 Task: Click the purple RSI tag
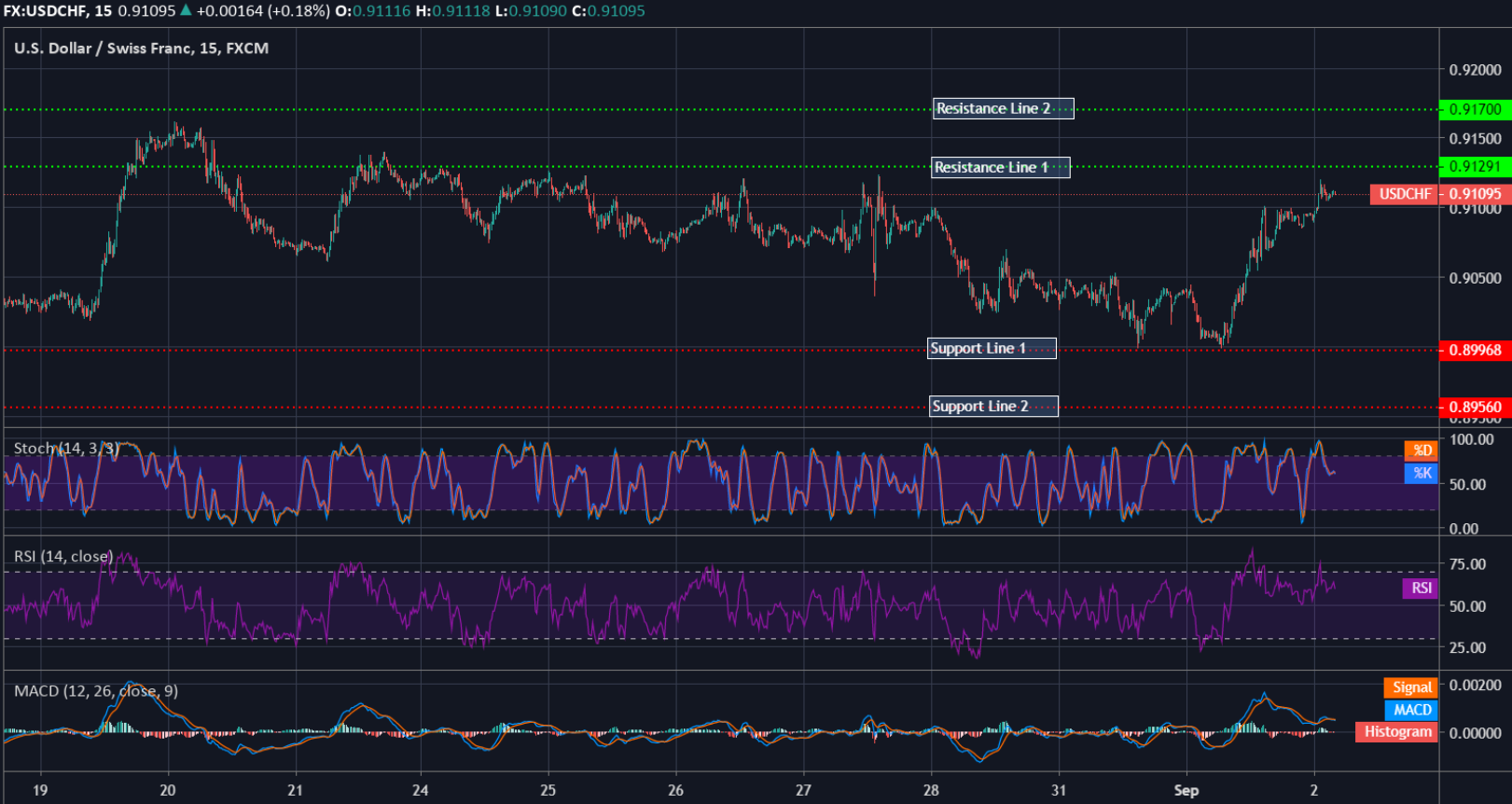[1421, 589]
